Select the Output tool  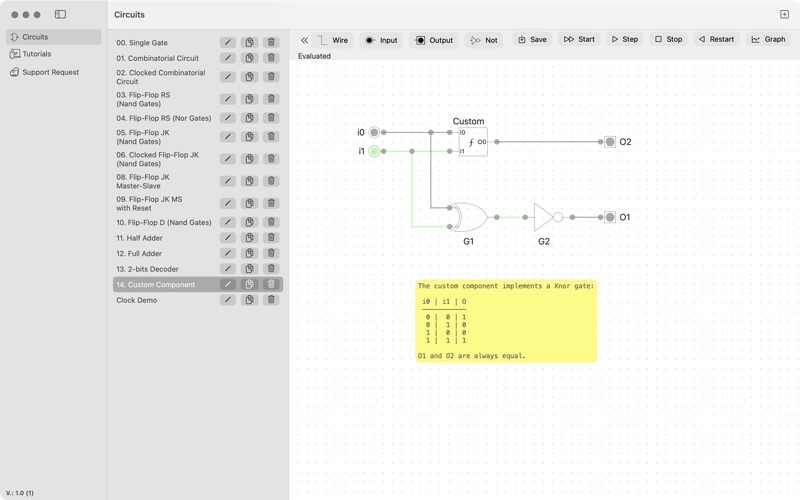coord(434,40)
